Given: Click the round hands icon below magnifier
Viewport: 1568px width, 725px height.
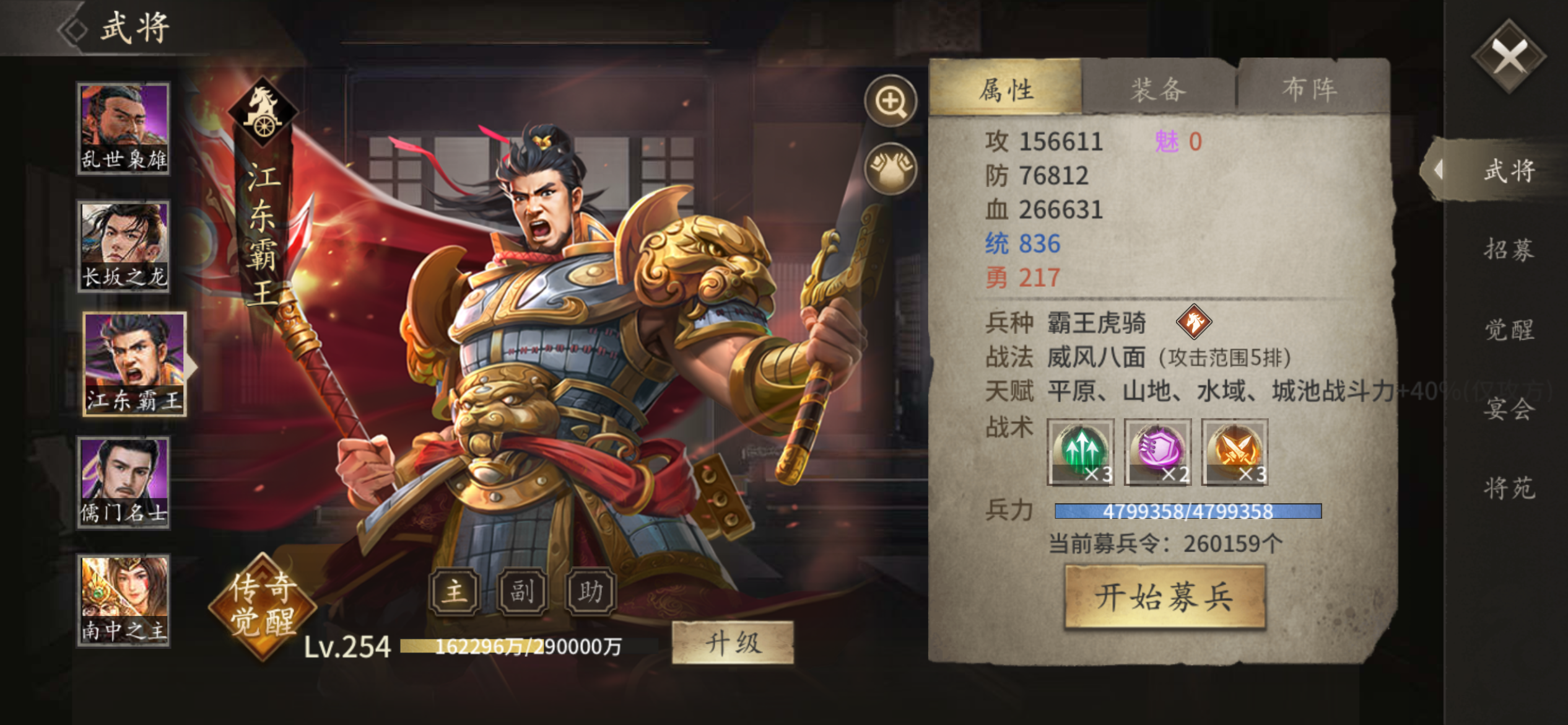Looking at the screenshot, I should 891,169.
